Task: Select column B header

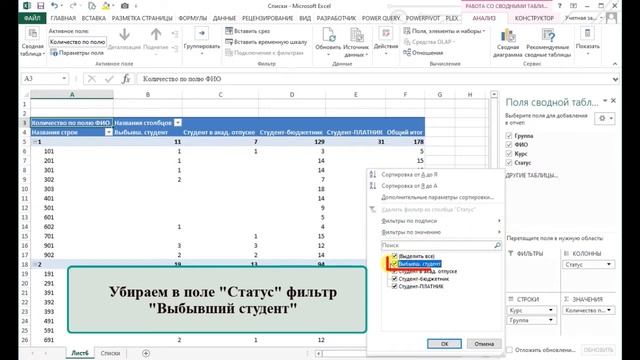Action: 148,95
